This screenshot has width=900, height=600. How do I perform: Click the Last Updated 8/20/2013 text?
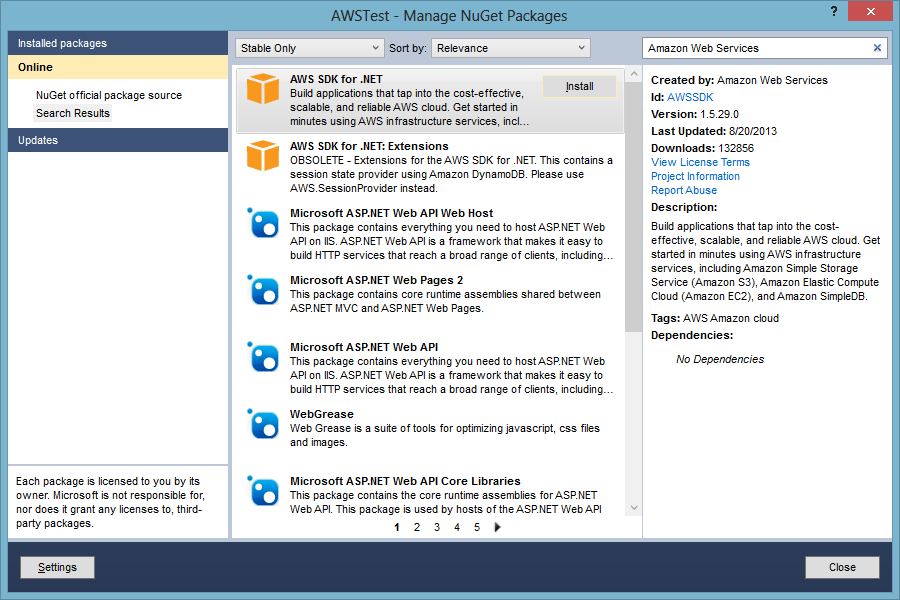click(713, 131)
